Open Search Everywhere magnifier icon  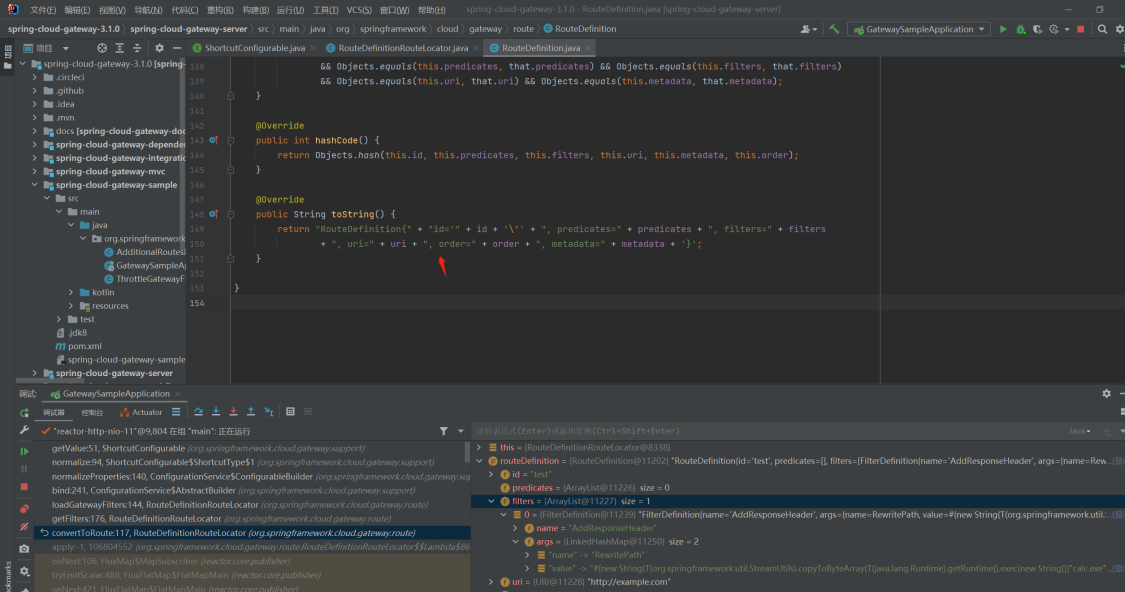pyautogui.click(x=1102, y=29)
